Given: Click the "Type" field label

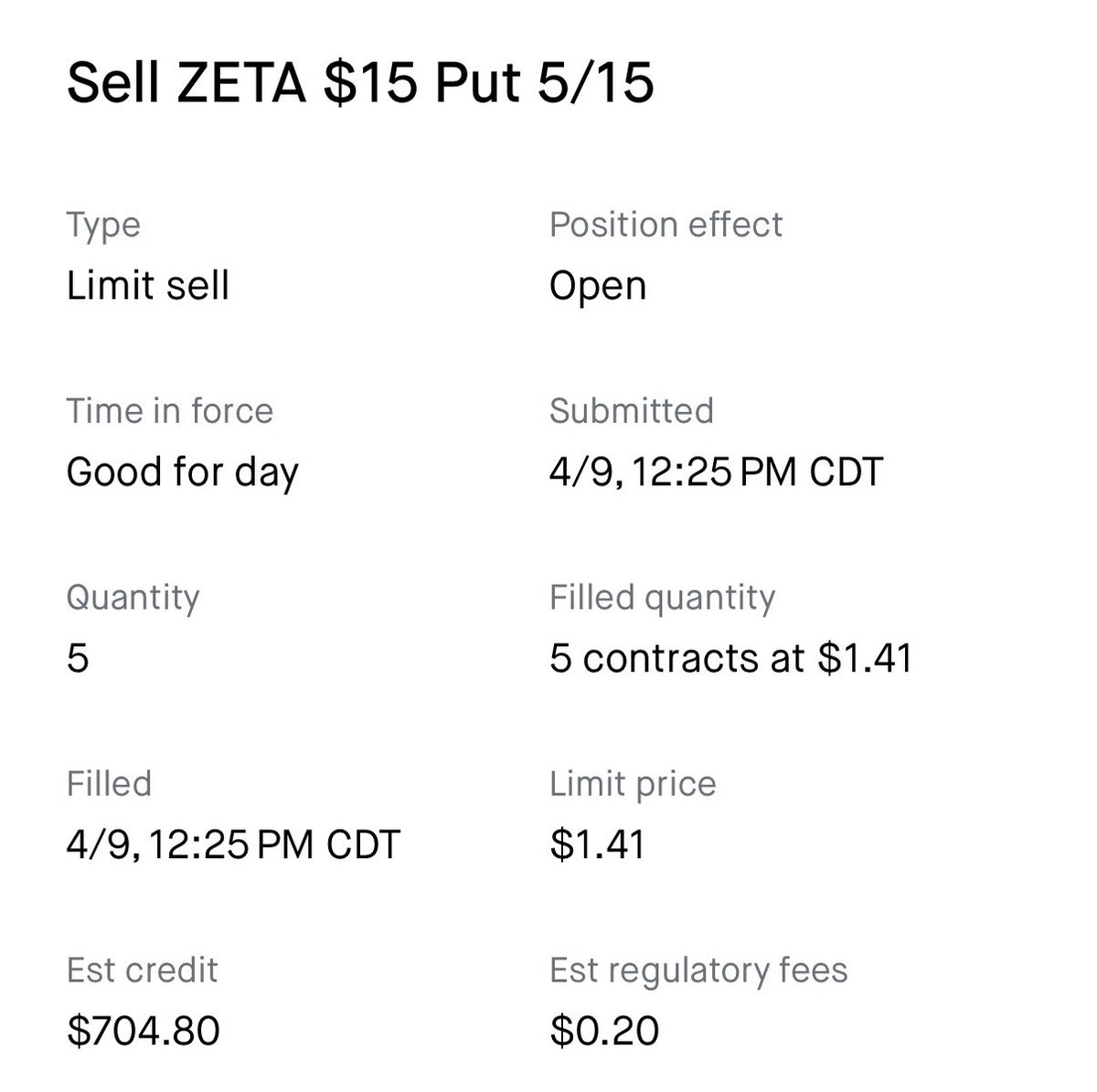Looking at the screenshot, I should pyautogui.click(x=103, y=225).
